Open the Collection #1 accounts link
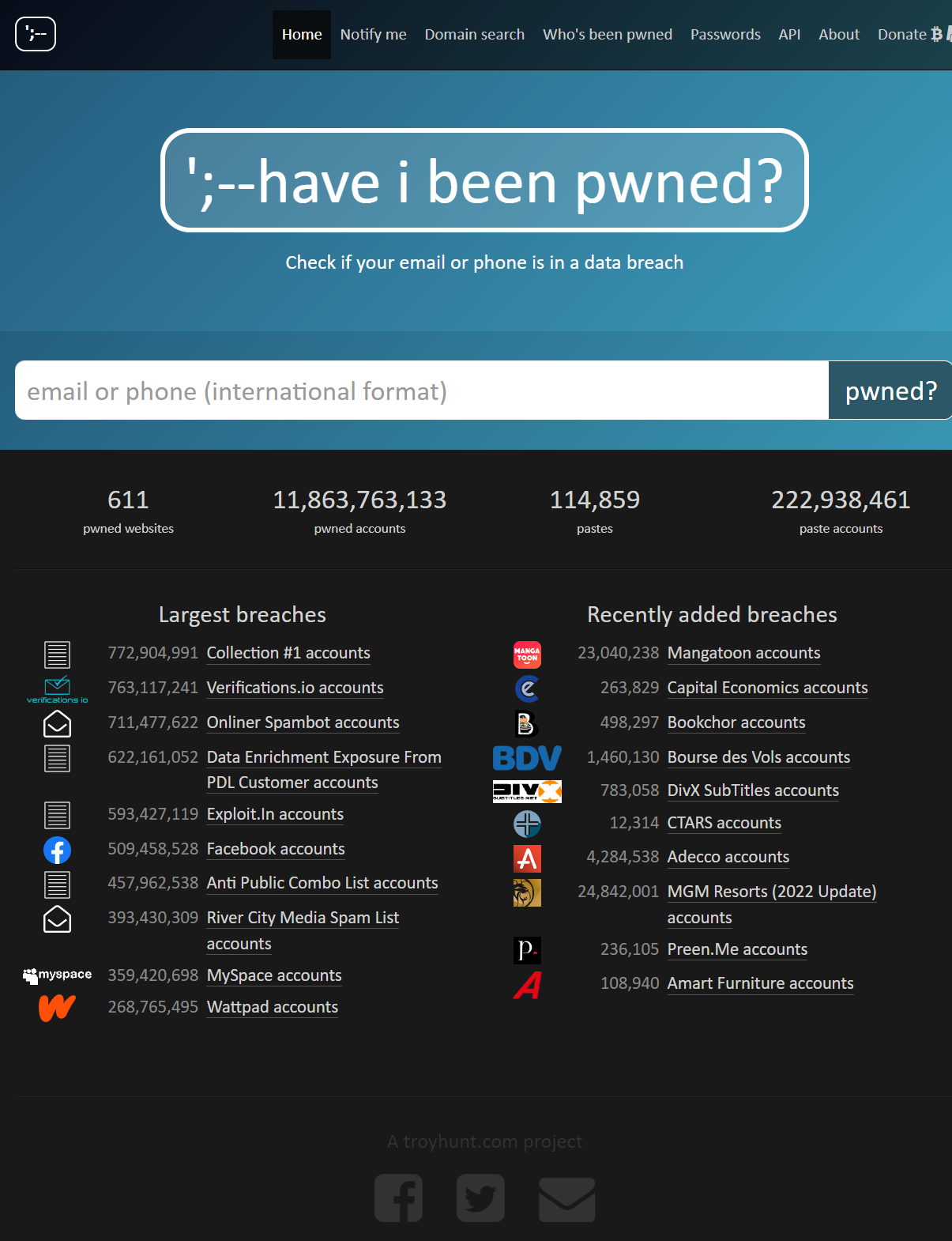The image size is (952, 1241). (288, 653)
